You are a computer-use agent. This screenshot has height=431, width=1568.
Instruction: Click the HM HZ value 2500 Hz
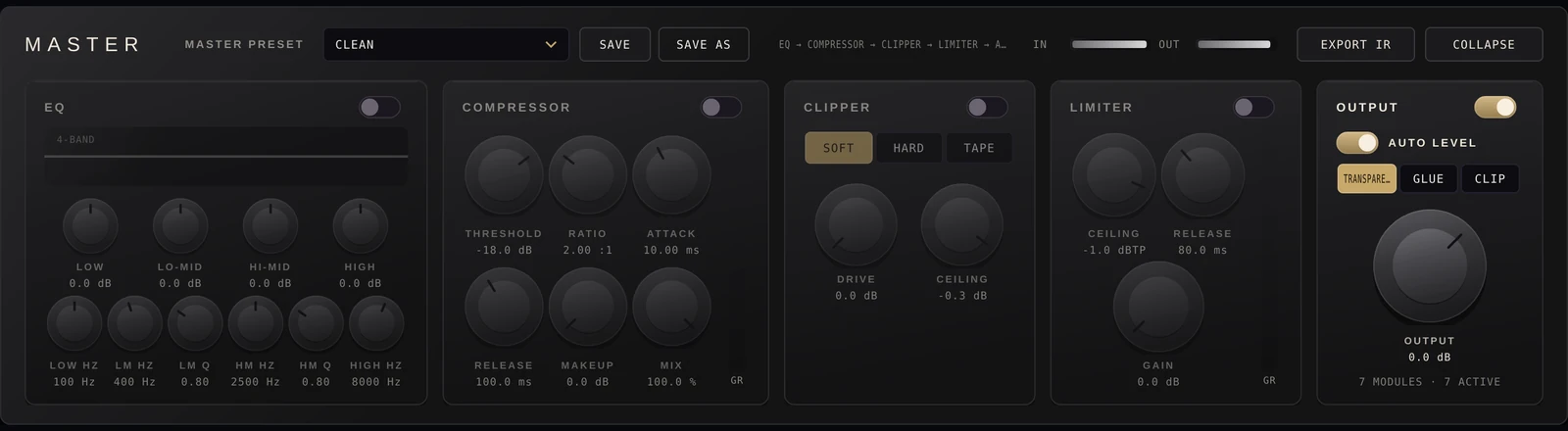[256, 381]
